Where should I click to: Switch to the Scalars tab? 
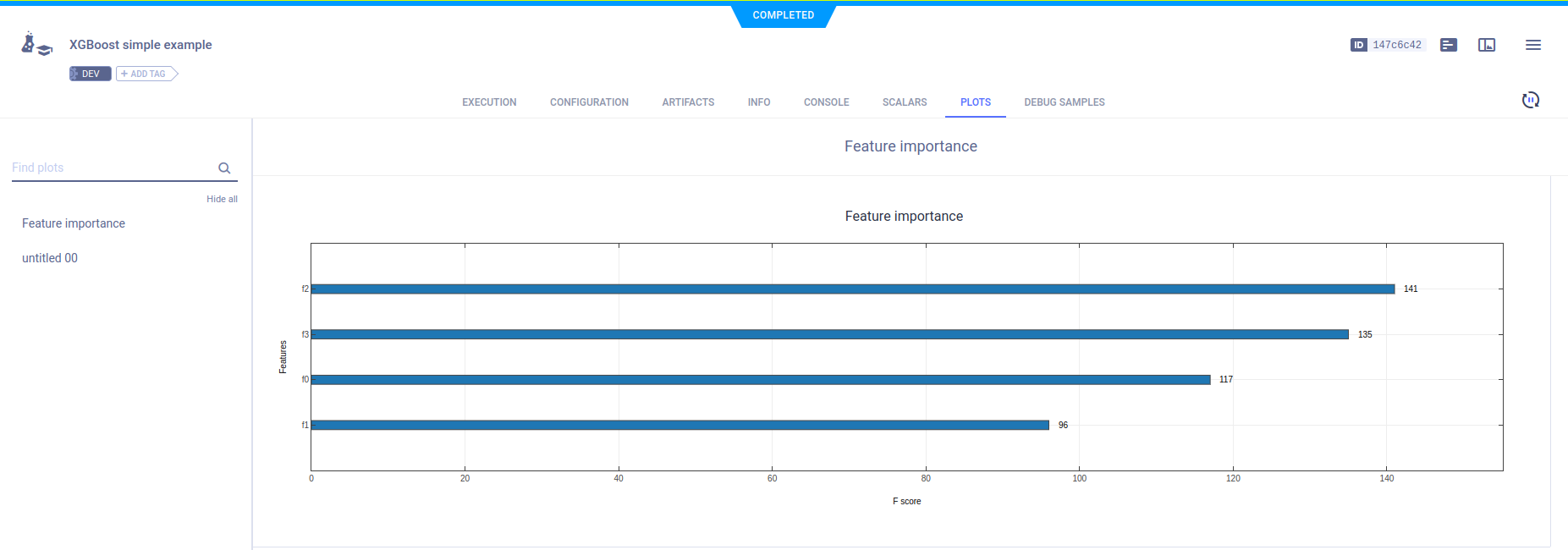tap(904, 102)
